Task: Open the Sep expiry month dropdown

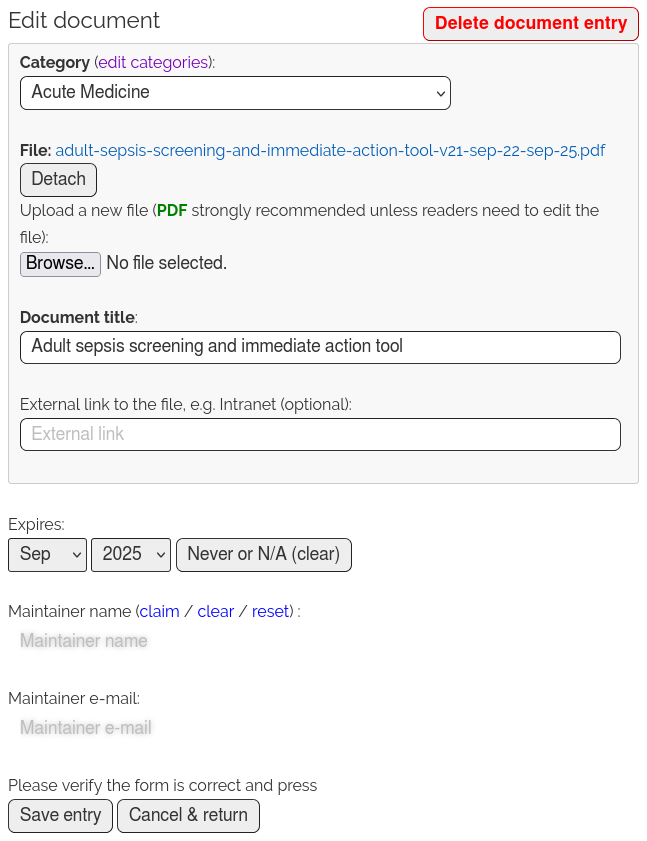Action: tap(47, 555)
